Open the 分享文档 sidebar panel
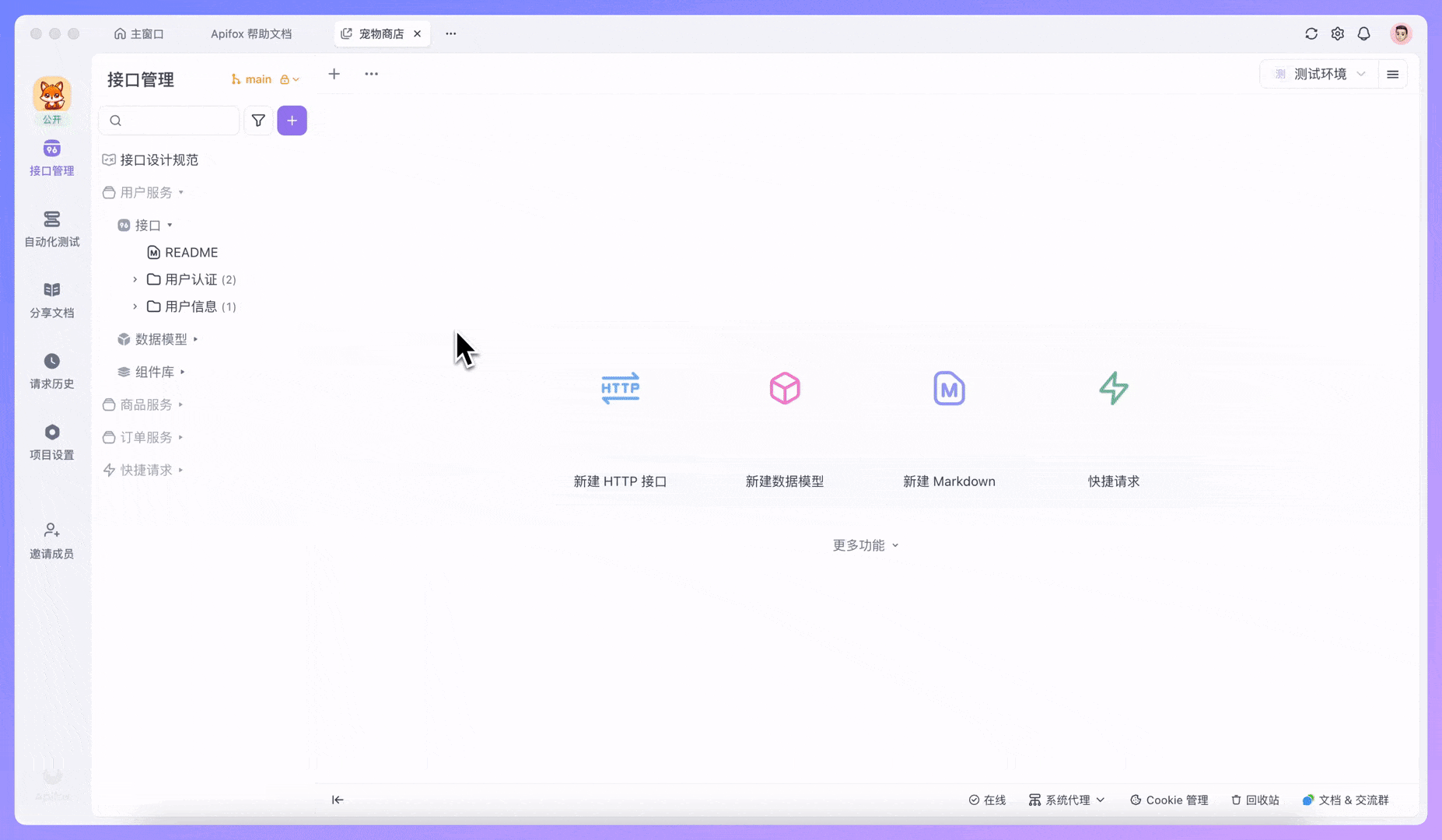 [51, 299]
